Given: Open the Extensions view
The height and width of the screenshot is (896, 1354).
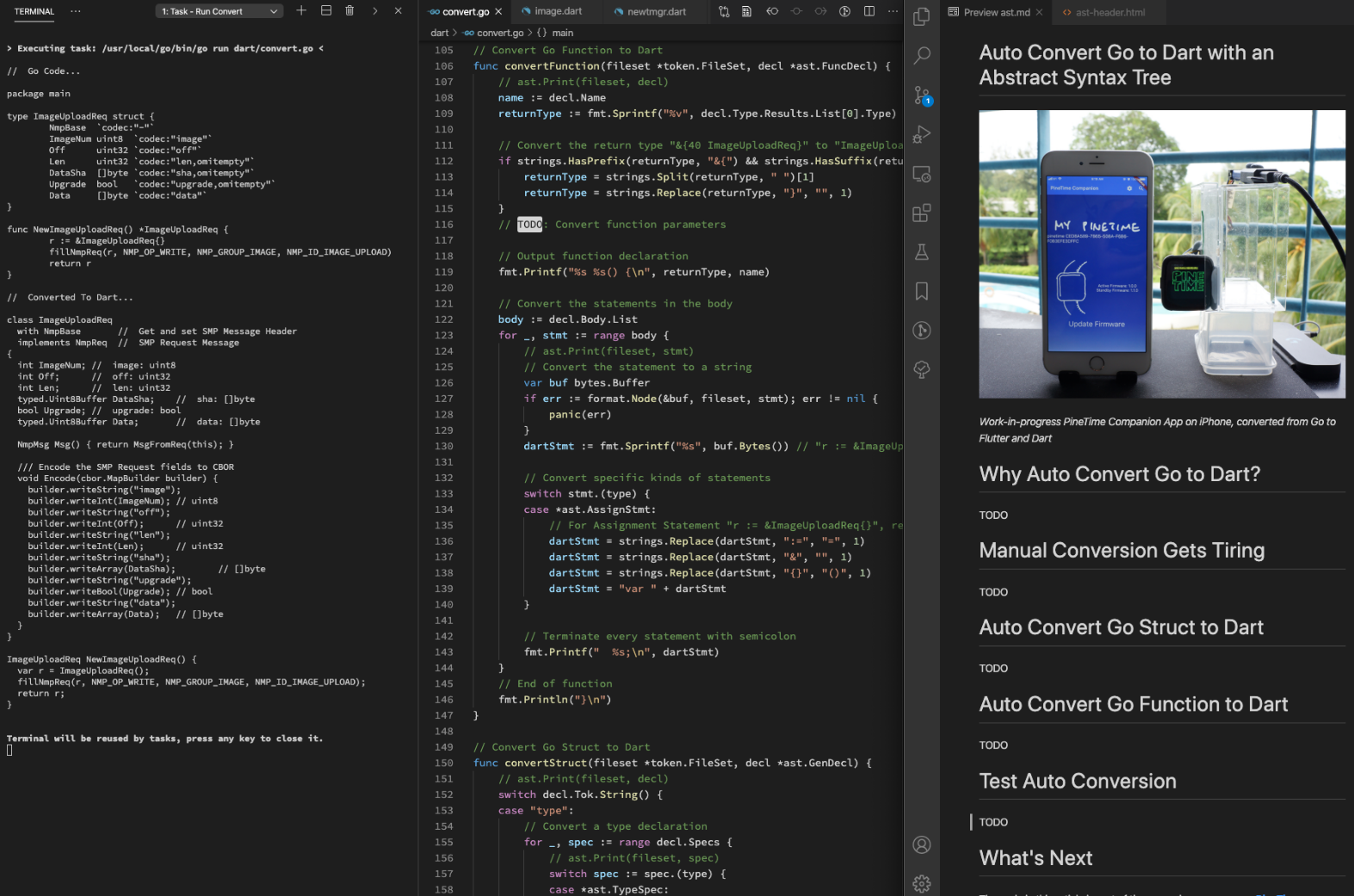Looking at the screenshot, I should [x=921, y=213].
